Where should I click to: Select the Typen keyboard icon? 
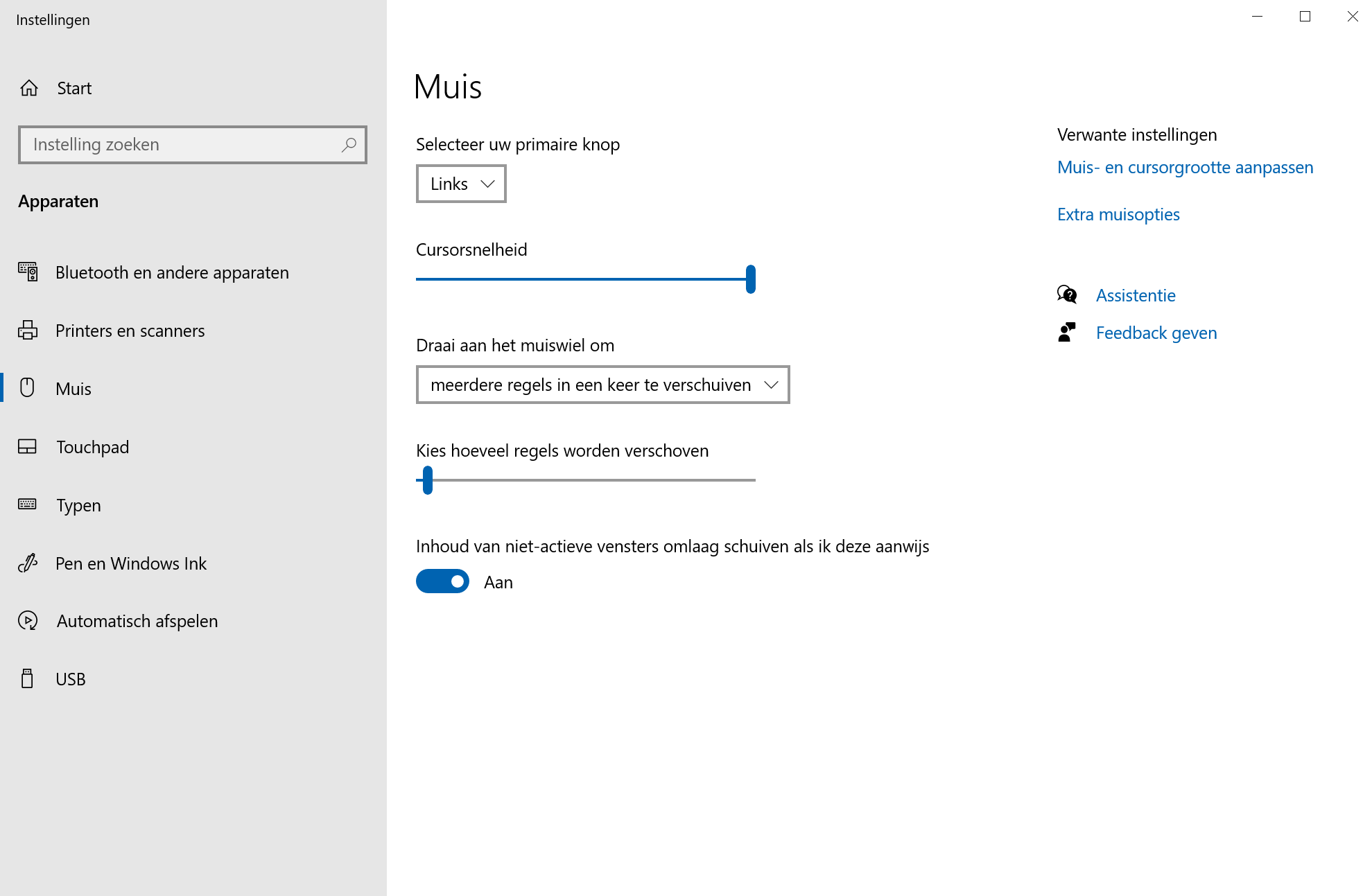(x=28, y=504)
